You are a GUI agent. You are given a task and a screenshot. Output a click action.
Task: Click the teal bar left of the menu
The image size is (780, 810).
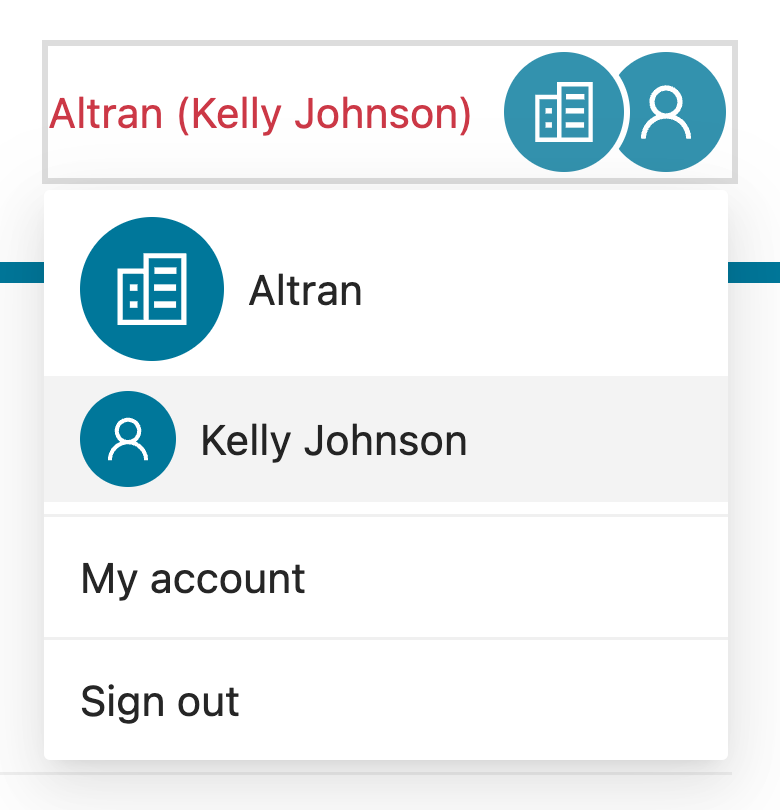pyautogui.click(x=22, y=272)
